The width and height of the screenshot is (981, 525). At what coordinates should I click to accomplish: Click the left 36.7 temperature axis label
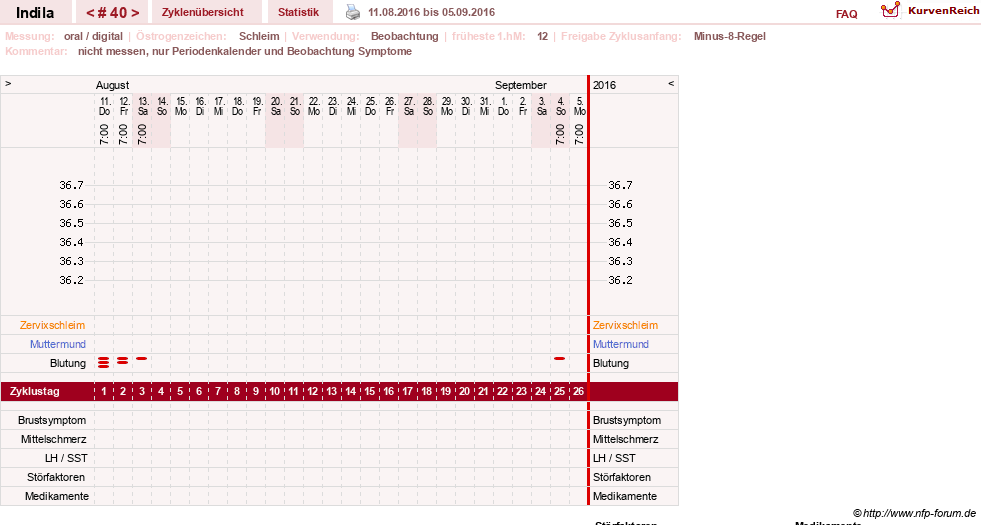(71, 185)
